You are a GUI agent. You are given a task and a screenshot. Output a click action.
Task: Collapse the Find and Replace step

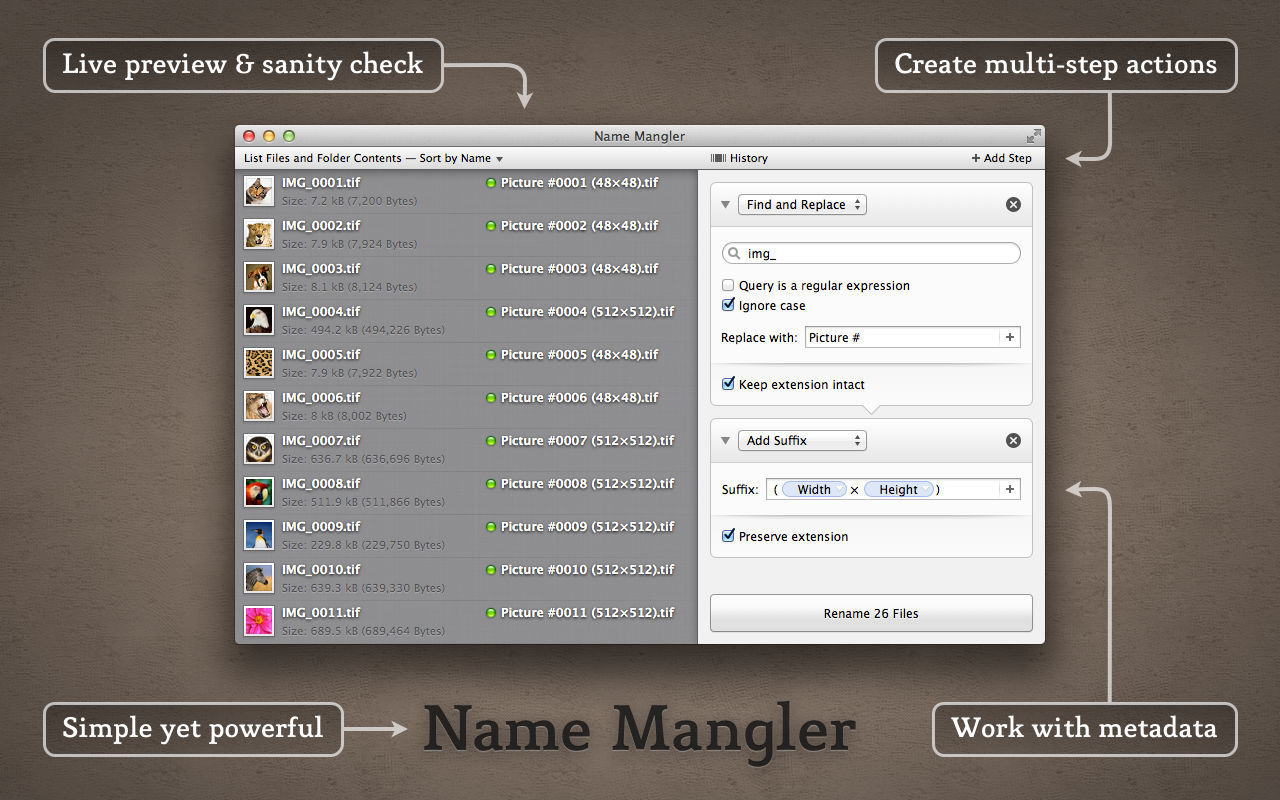(x=724, y=204)
